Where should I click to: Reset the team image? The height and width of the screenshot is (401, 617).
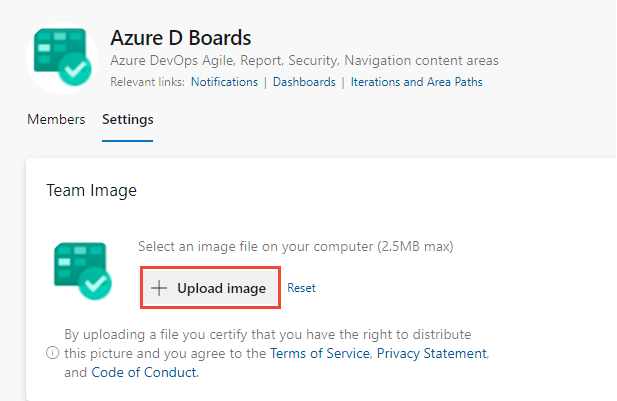301,288
